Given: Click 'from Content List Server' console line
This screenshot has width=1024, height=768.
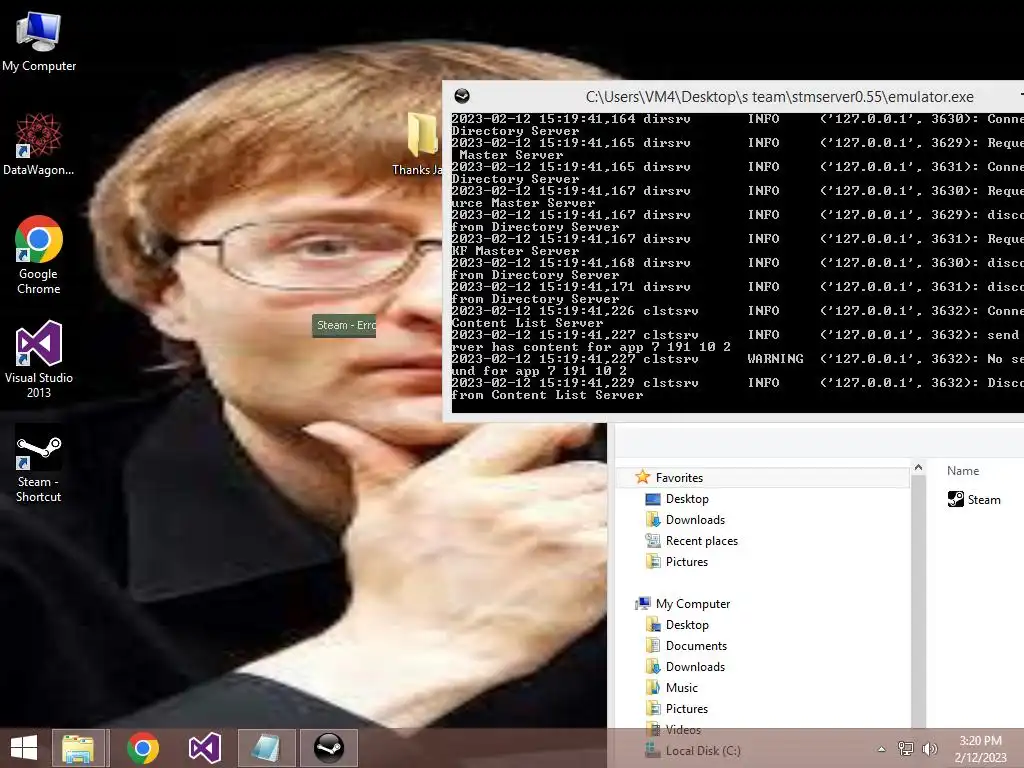Looking at the screenshot, I should 547,395.
